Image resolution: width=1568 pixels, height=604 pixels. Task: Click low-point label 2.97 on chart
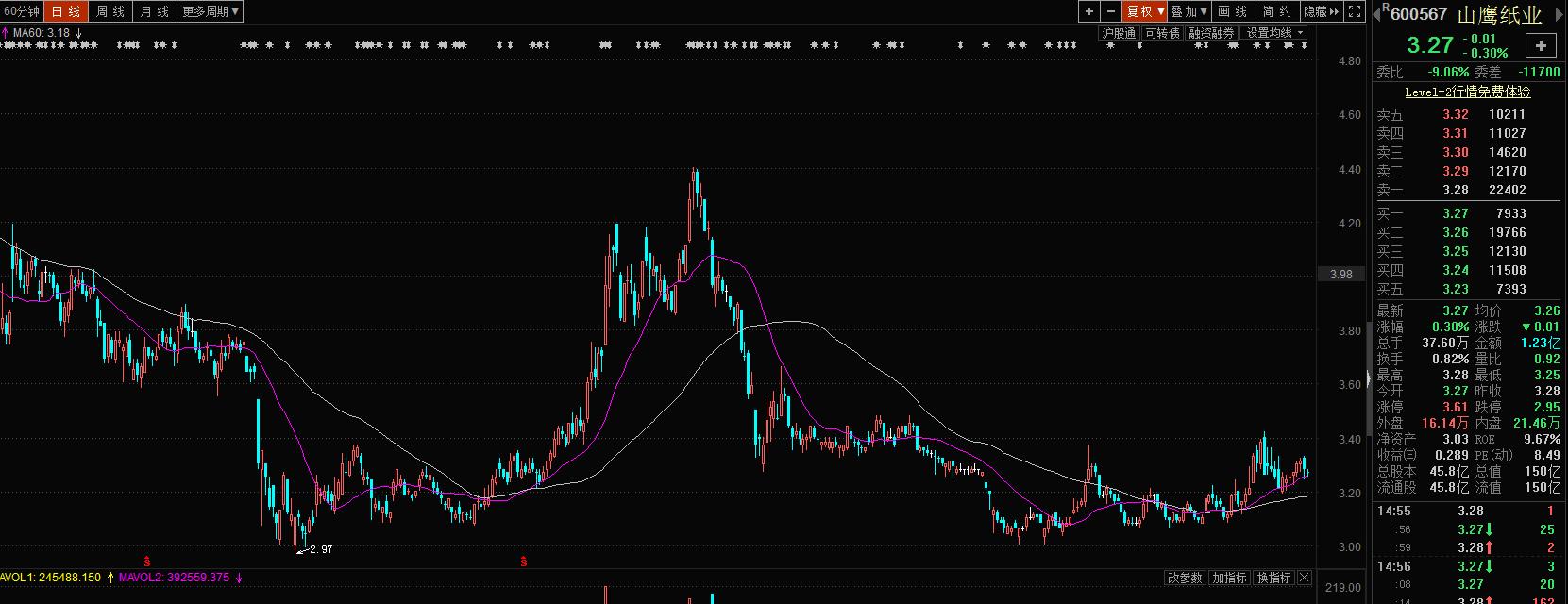[x=320, y=549]
